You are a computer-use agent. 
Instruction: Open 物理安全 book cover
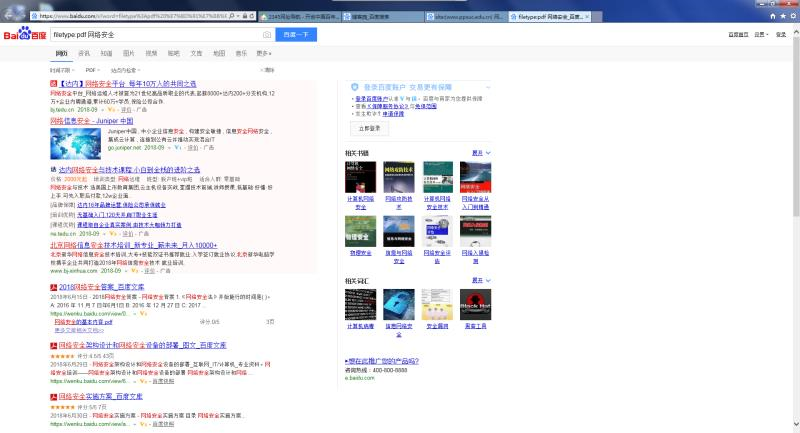coord(361,231)
